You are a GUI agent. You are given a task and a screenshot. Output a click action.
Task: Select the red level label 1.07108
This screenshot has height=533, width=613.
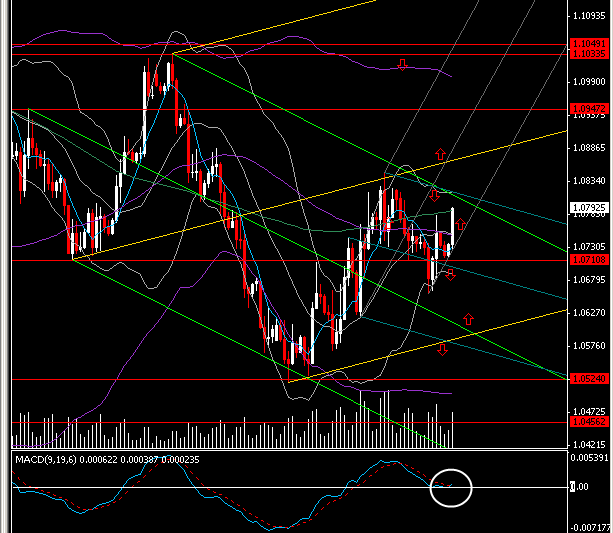click(x=589, y=259)
